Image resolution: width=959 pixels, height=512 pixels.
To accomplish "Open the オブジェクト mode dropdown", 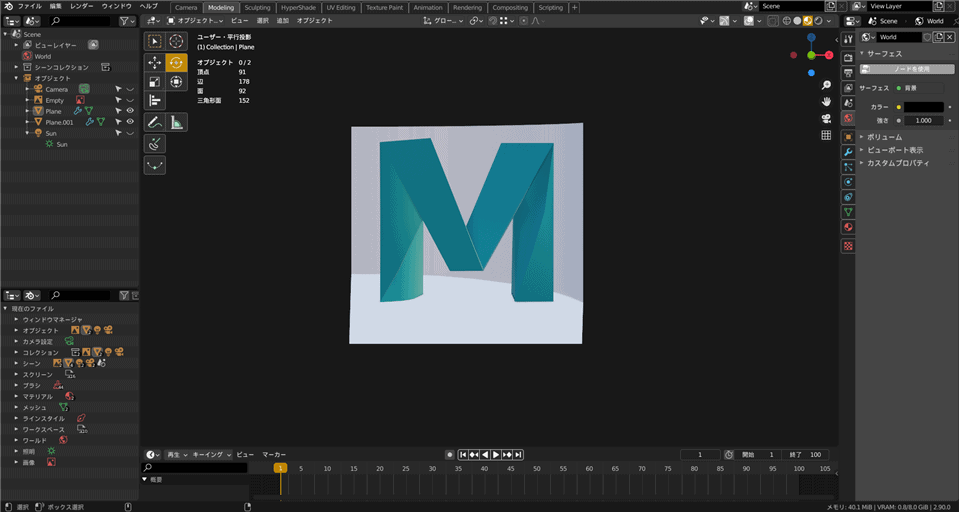I will 196,21.
